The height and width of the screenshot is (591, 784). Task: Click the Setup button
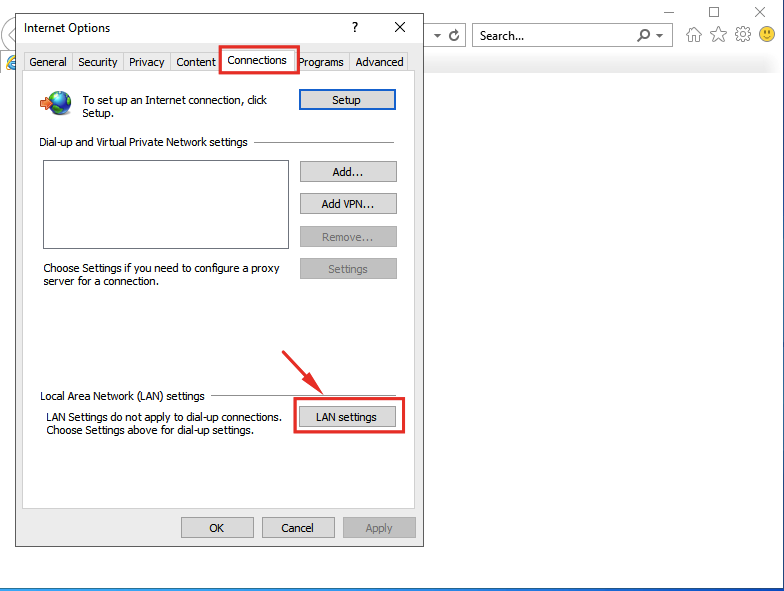(347, 100)
